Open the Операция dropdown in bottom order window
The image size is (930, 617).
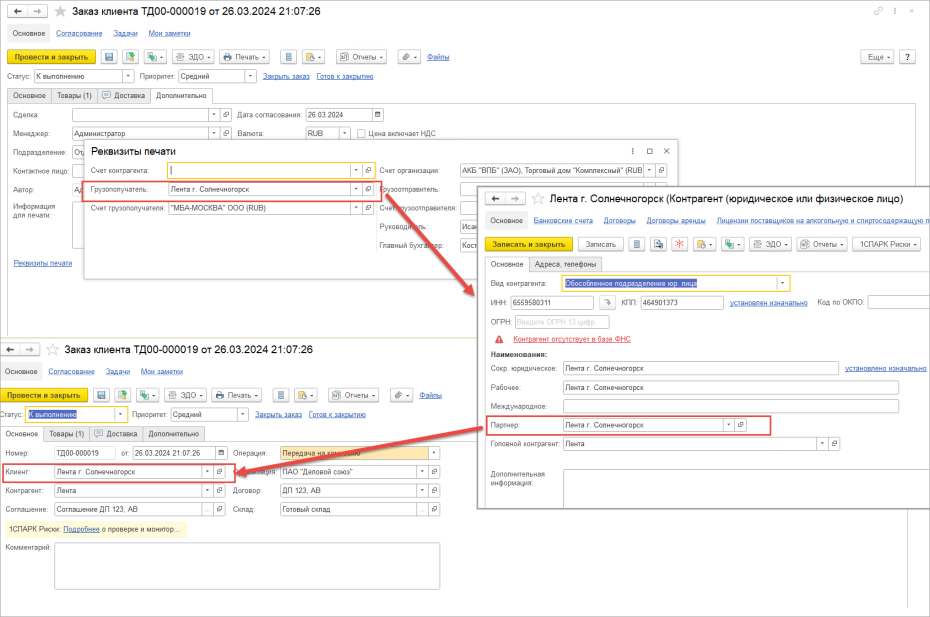coord(434,453)
